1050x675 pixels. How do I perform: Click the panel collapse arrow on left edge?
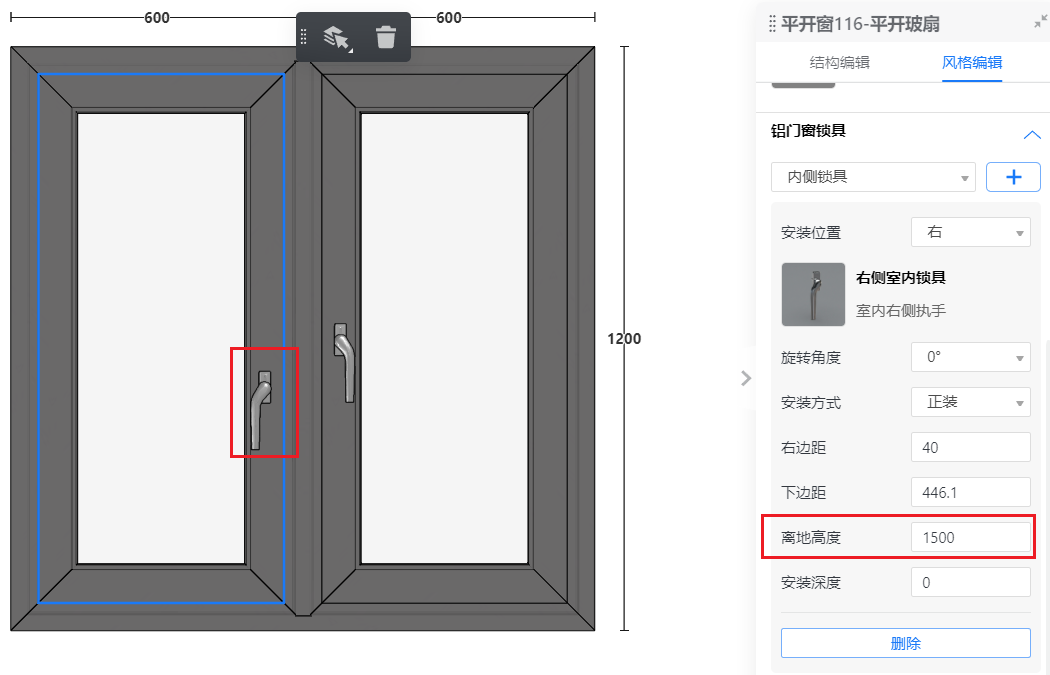[x=745, y=378]
